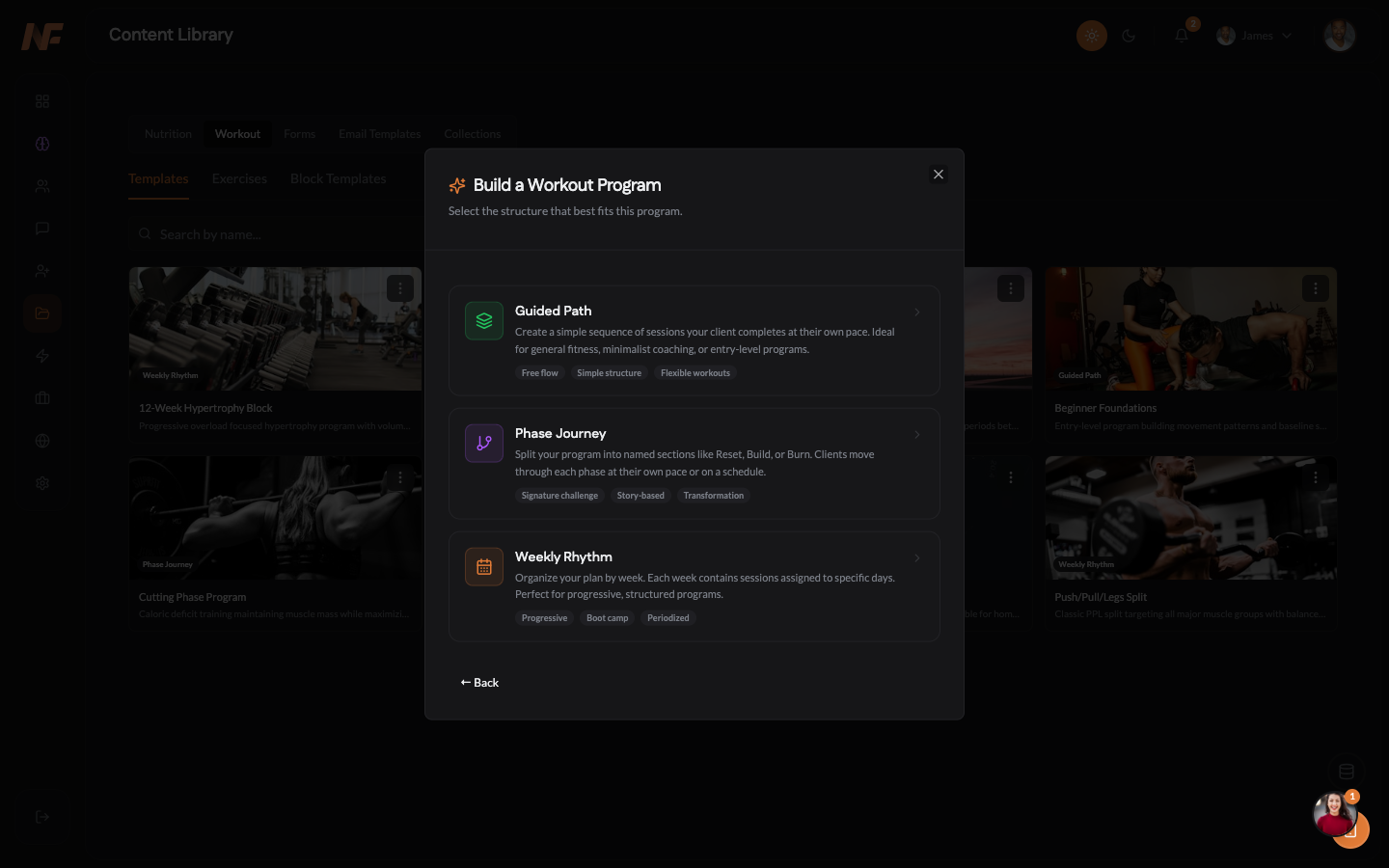Click the Phase Journey branch icon
1389x868 pixels.
[484, 444]
